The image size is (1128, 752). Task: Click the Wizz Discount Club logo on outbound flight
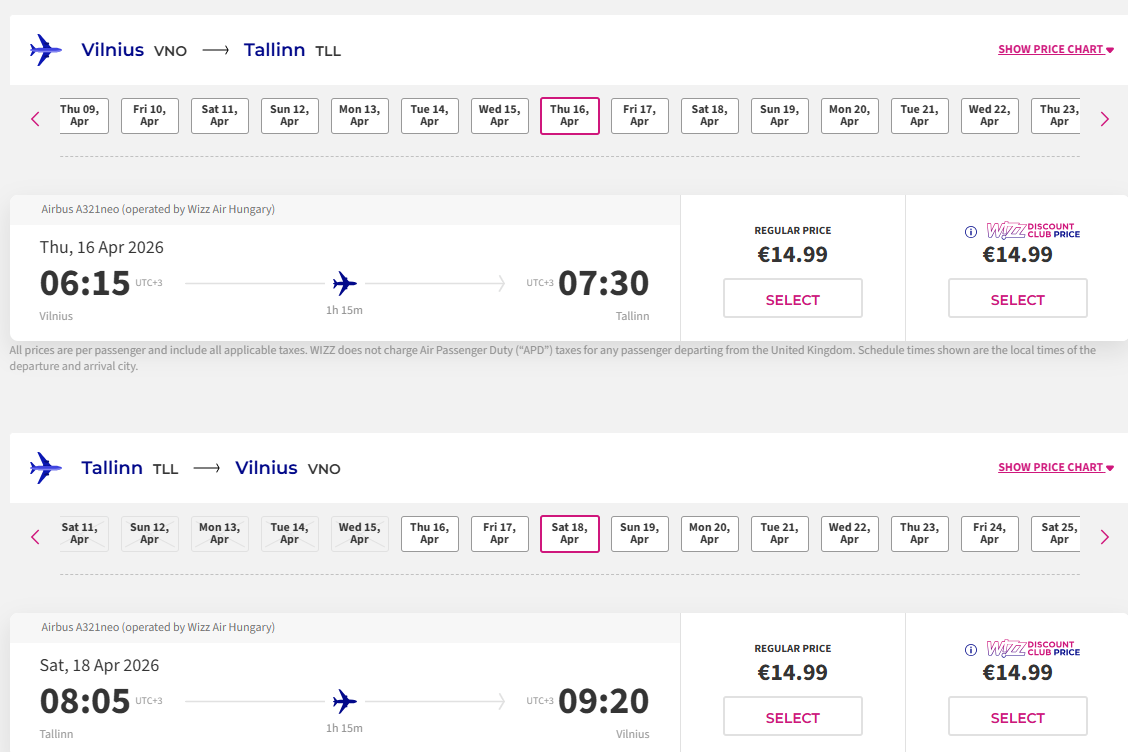click(1032, 231)
